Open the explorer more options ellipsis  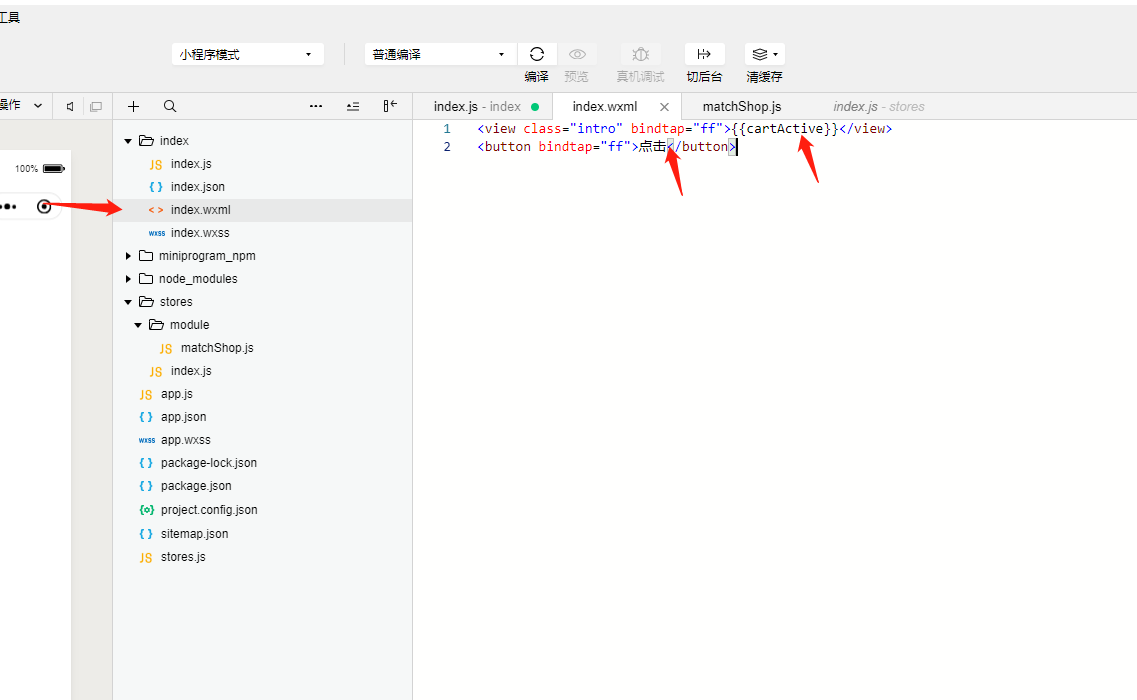(x=316, y=106)
